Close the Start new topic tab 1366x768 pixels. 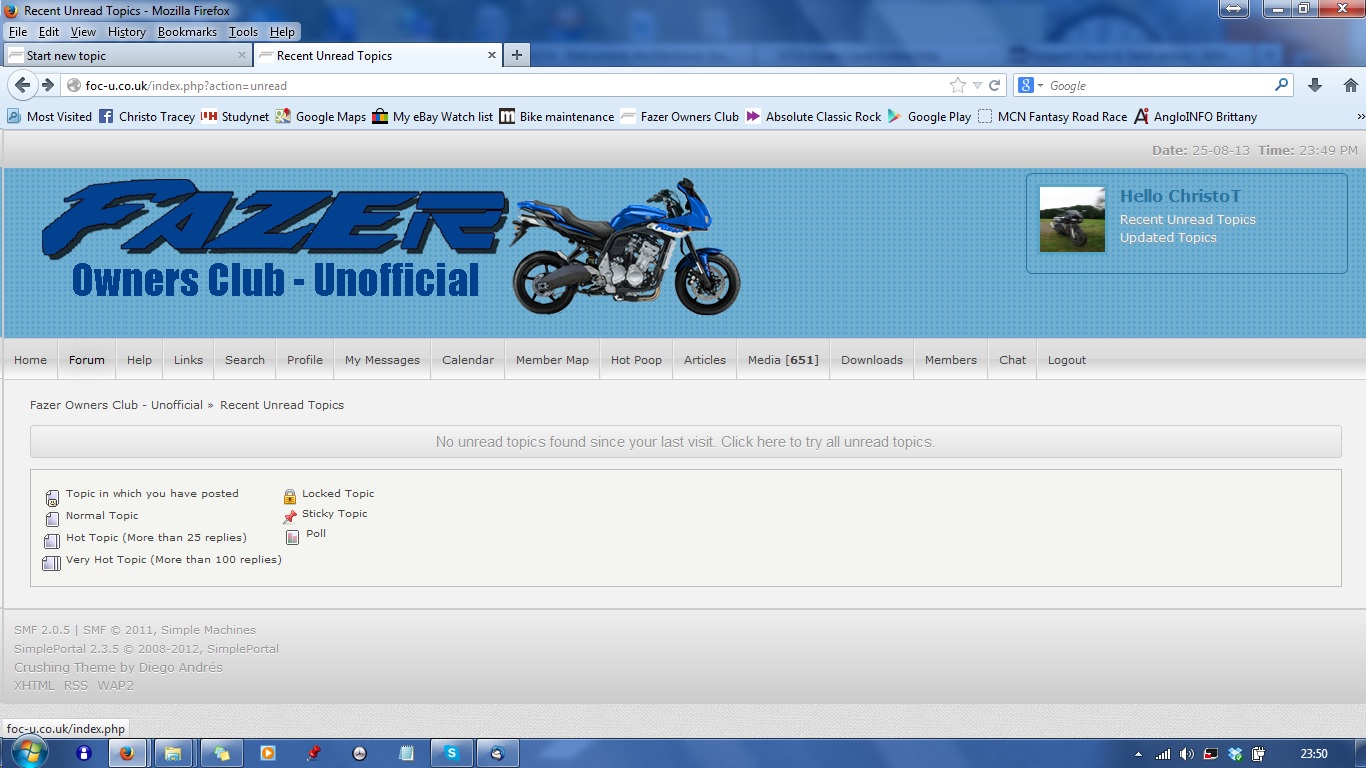point(242,55)
